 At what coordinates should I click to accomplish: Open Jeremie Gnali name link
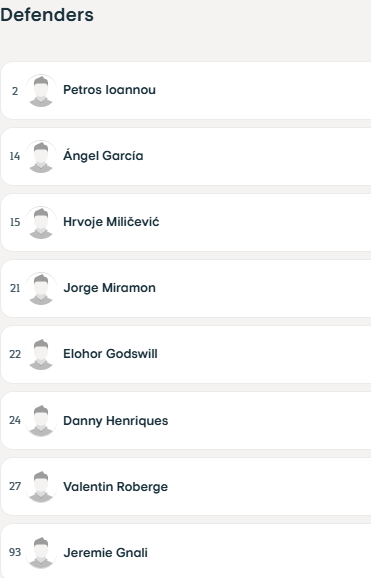pos(105,553)
